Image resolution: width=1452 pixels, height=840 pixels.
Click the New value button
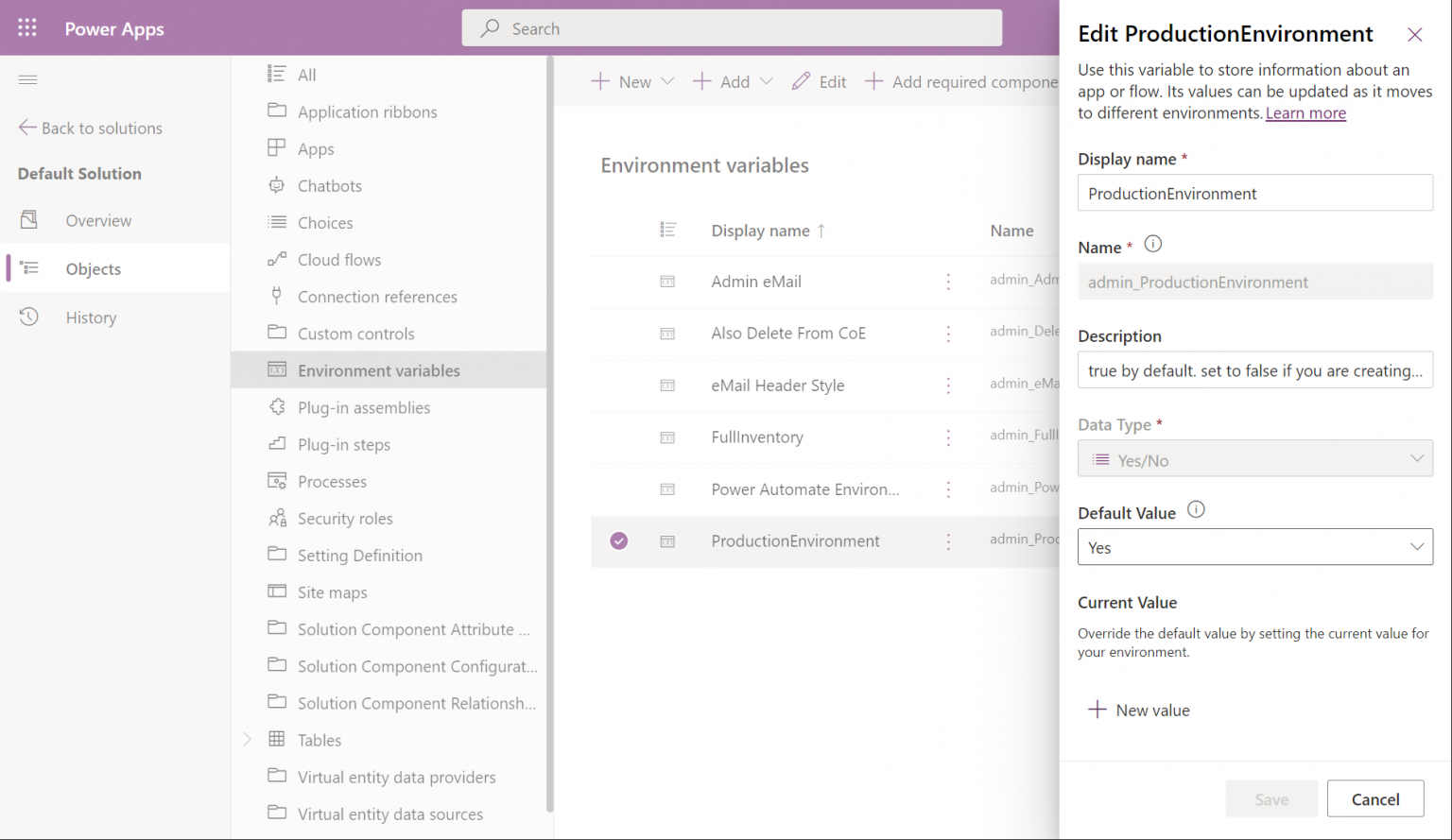[1139, 710]
